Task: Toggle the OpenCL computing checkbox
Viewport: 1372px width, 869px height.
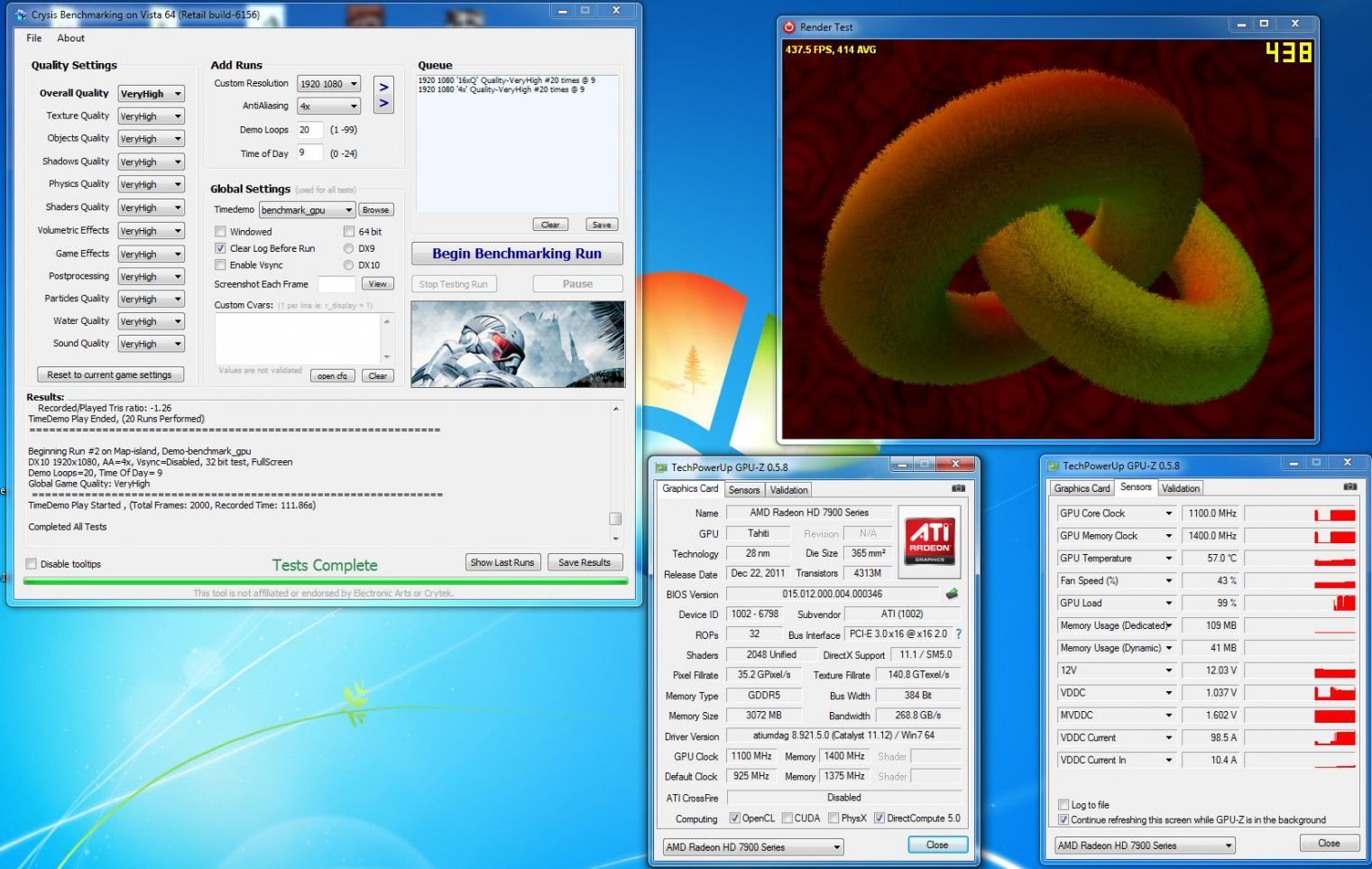Action: click(734, 818)
